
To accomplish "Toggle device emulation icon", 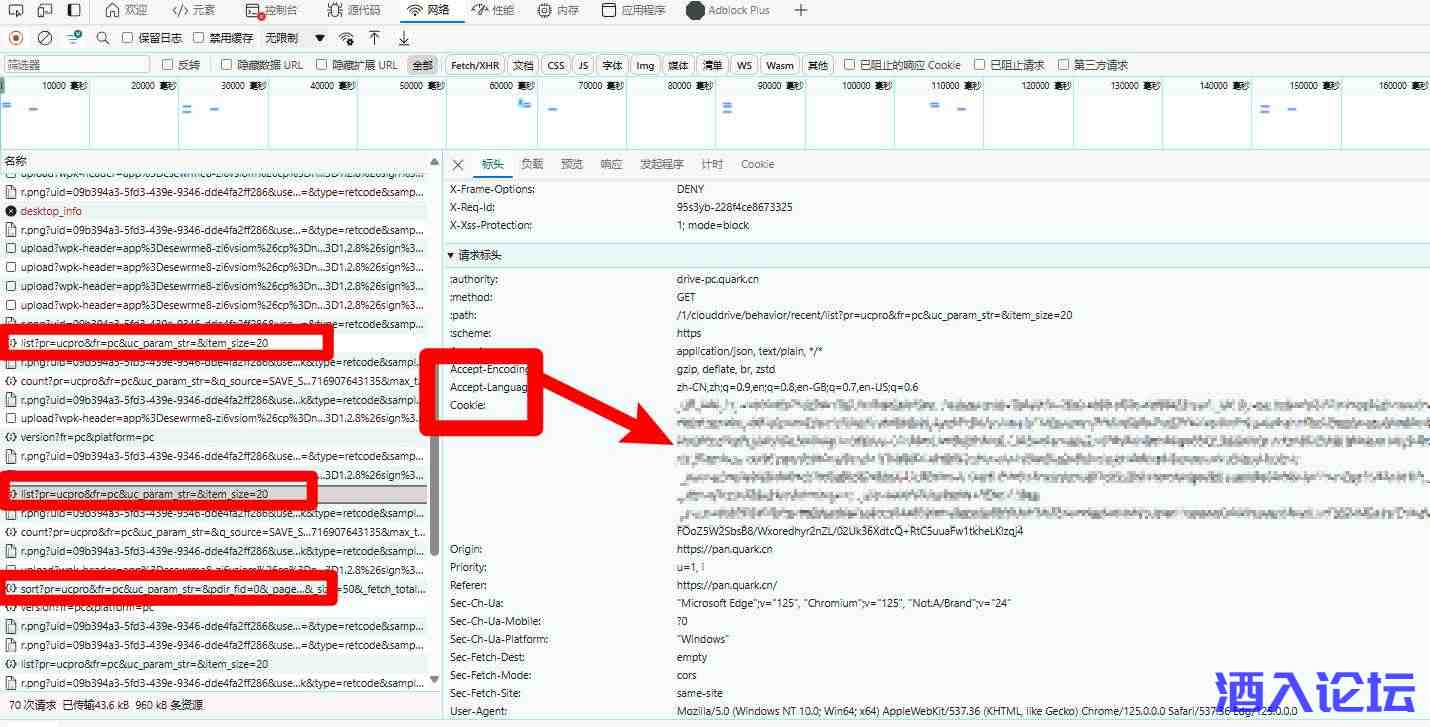I will click(x=45, y=10).
